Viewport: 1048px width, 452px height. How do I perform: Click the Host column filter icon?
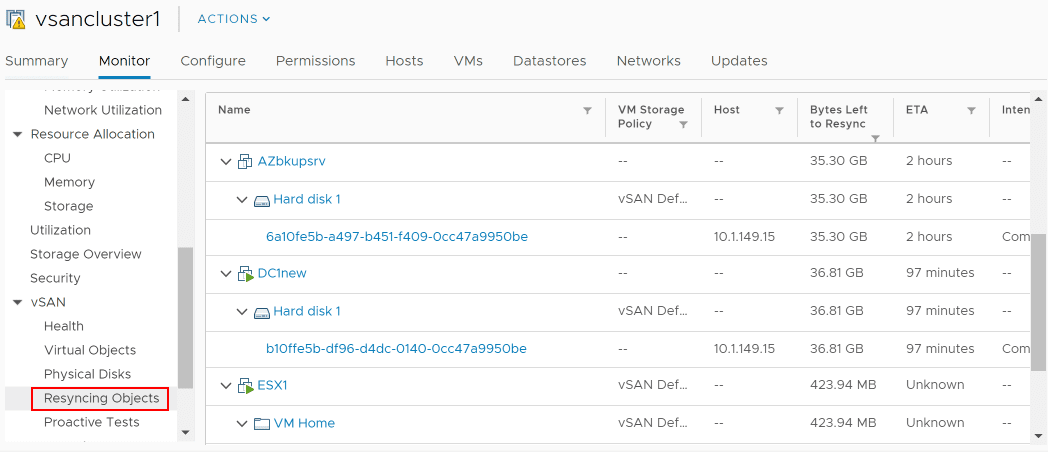(x=779, y=111)
